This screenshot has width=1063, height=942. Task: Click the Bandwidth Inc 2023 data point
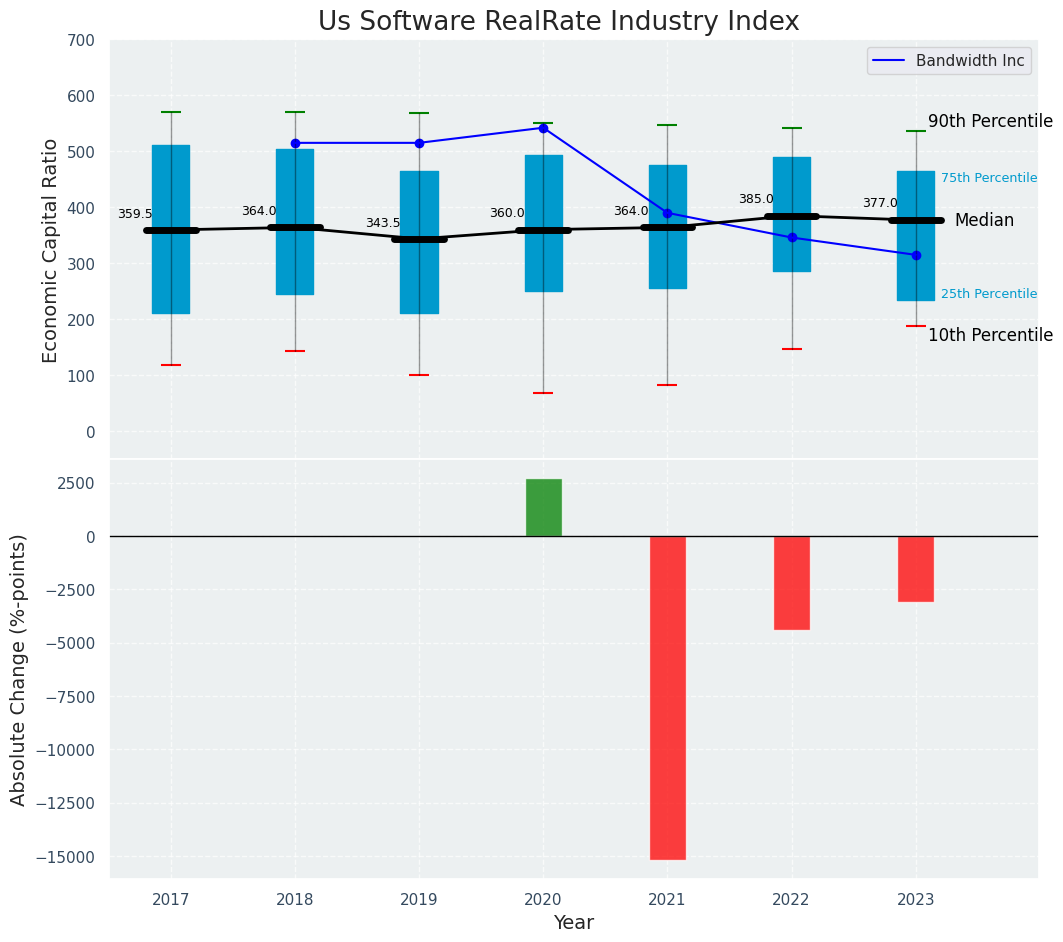click(x=916, y=255)
